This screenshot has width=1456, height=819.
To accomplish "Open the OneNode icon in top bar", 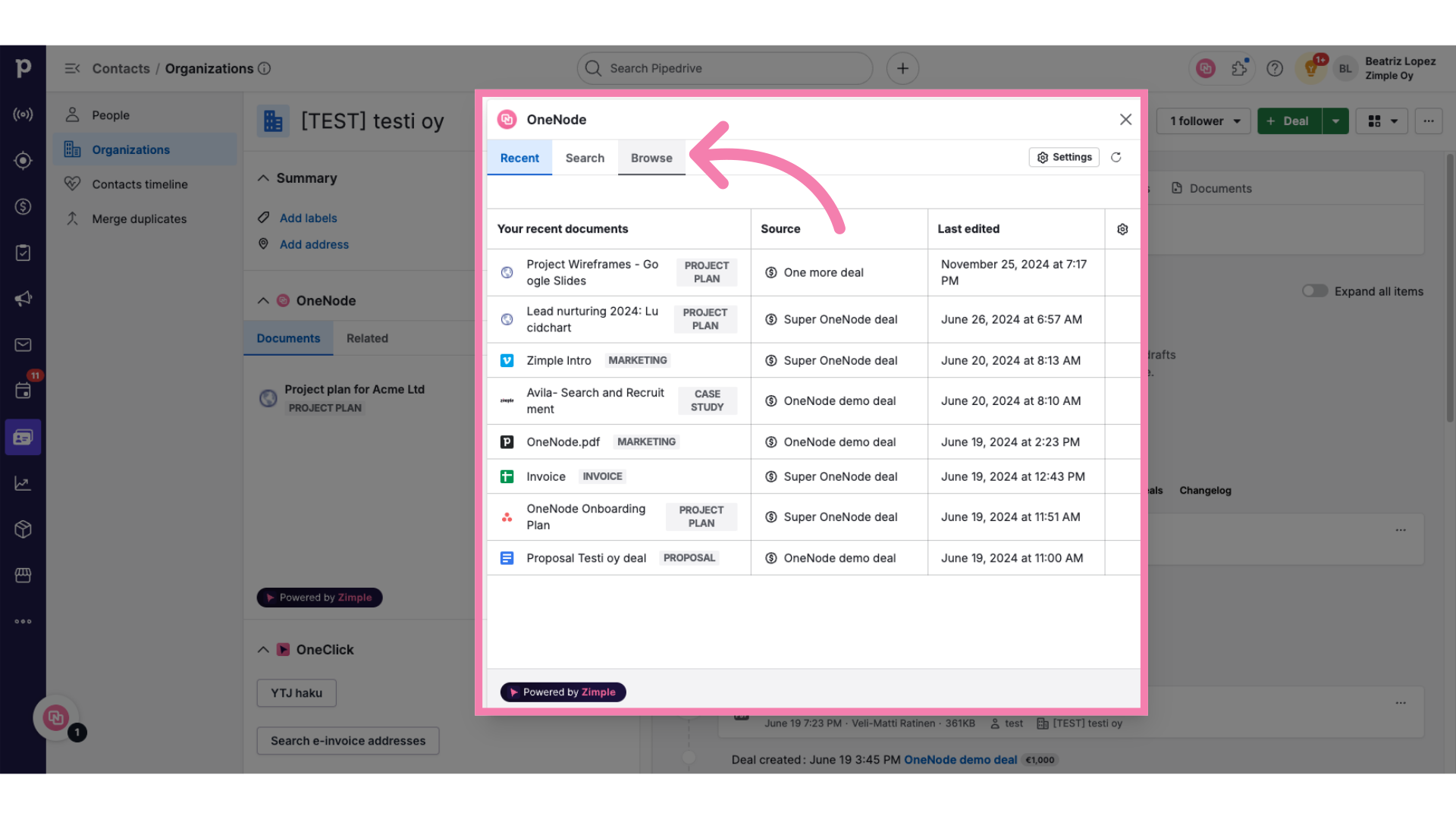I will (1206, 68).
